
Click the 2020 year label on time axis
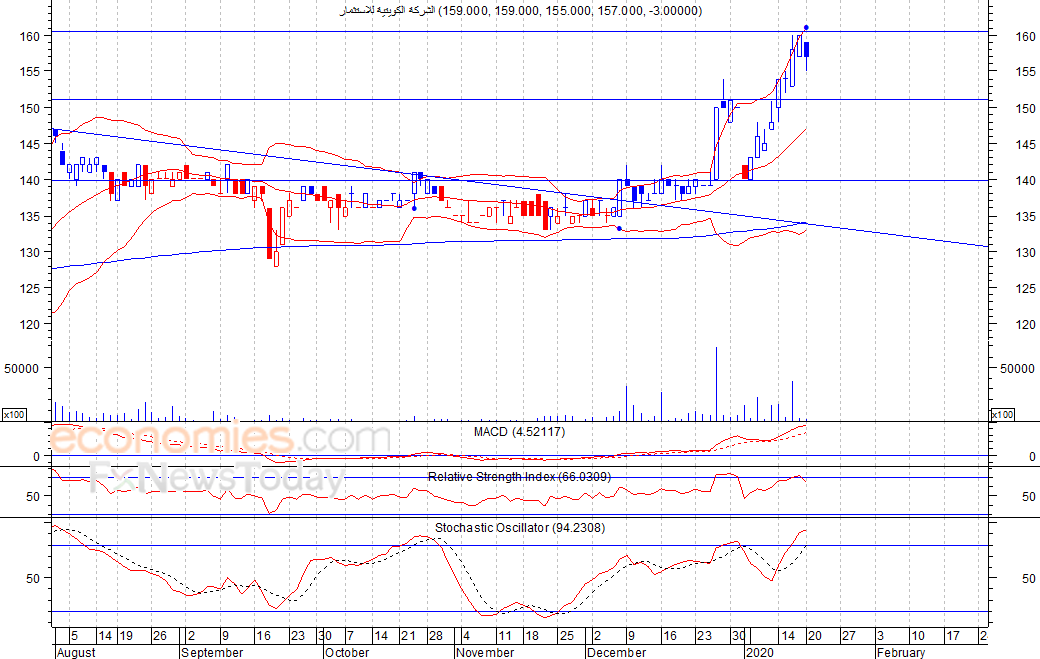coord(762,652)
